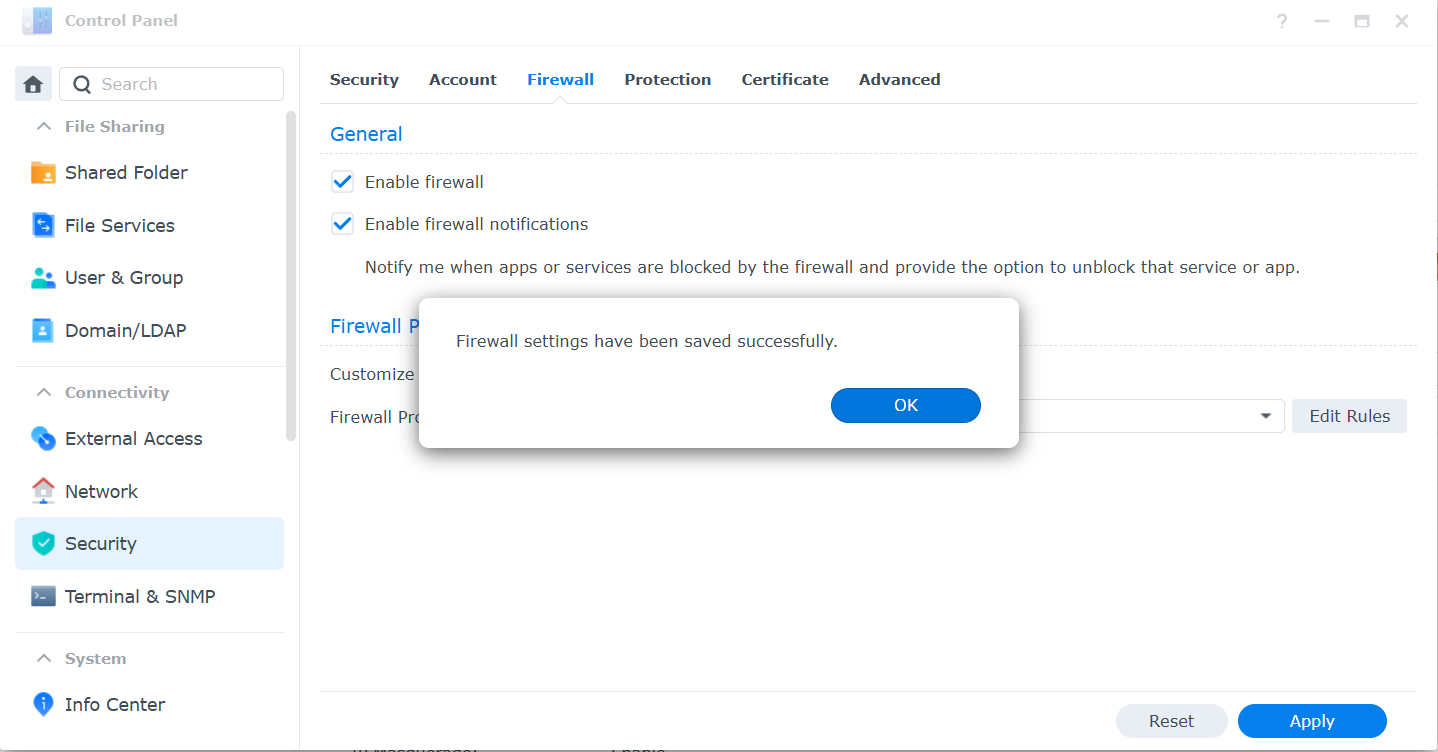Open the Firewall Profile dropdown arrow
Image resolution: width=1438 pixels, height=752 pixels.
click(x=1266, y=416)
